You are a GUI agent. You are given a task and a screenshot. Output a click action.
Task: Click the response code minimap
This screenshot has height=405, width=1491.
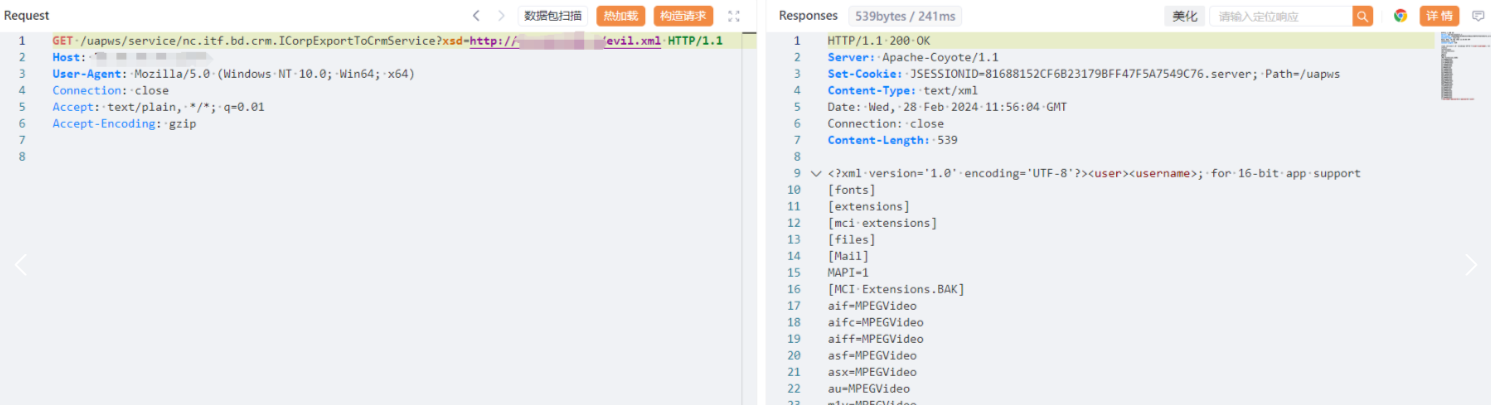click(x=1463, y=66)
